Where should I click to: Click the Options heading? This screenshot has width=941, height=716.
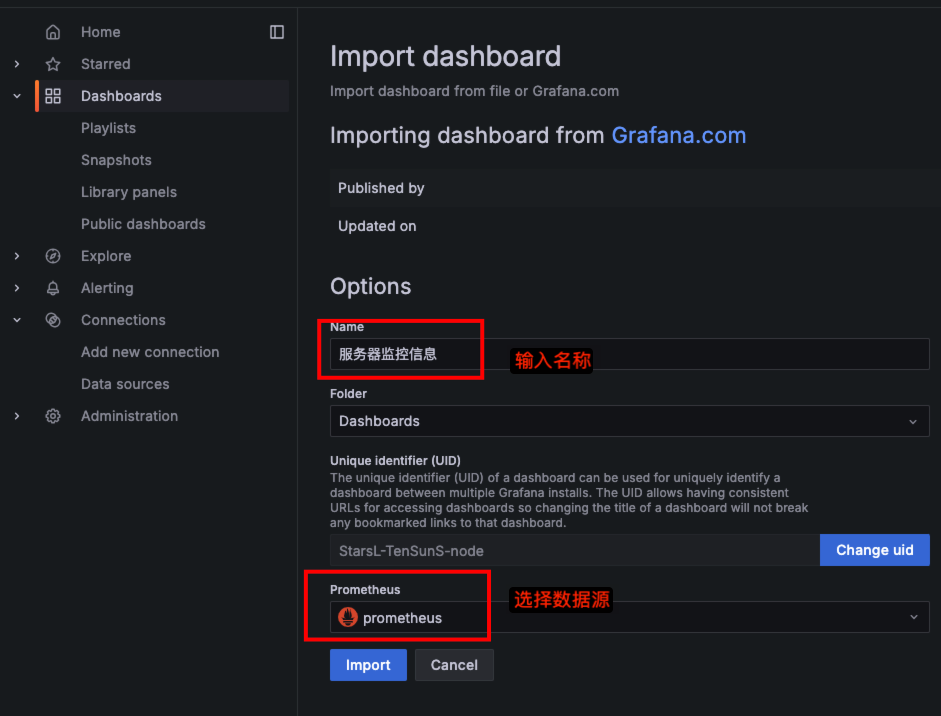[x=370, y=286]
